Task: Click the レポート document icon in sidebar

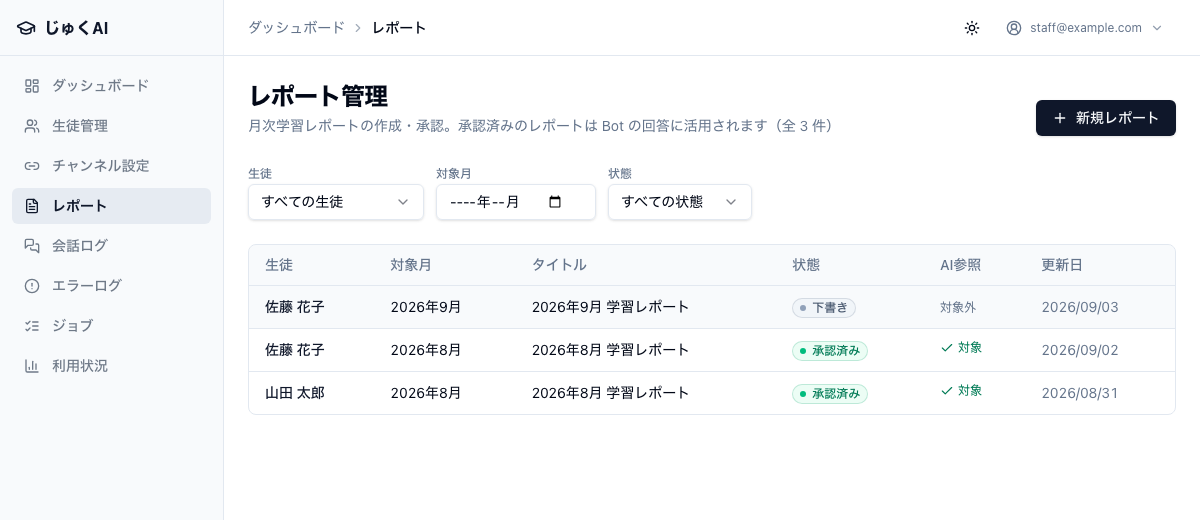Action: click(x=32, y=206)
